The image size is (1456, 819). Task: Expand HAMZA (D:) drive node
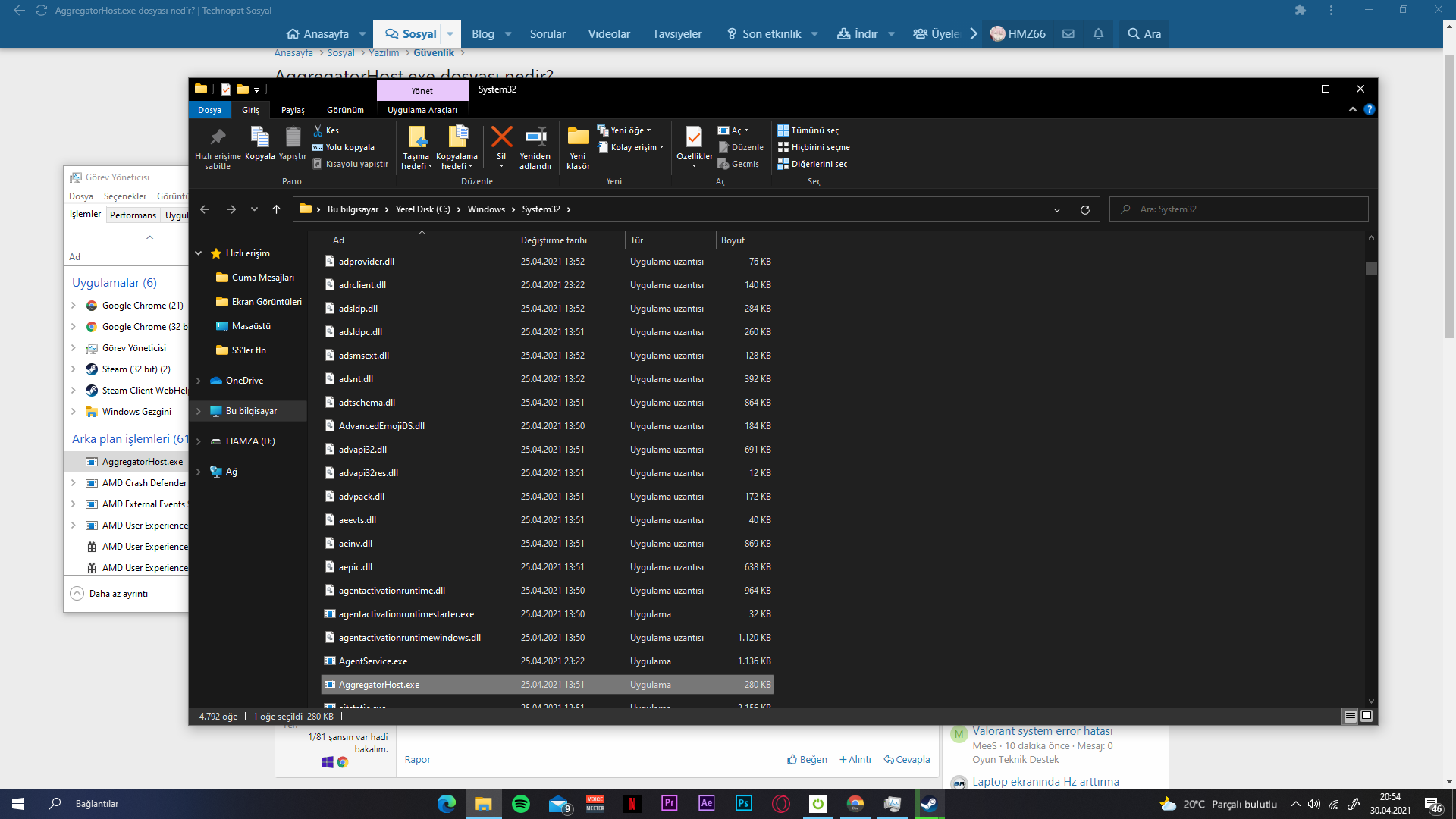click(x=199, y=441)
